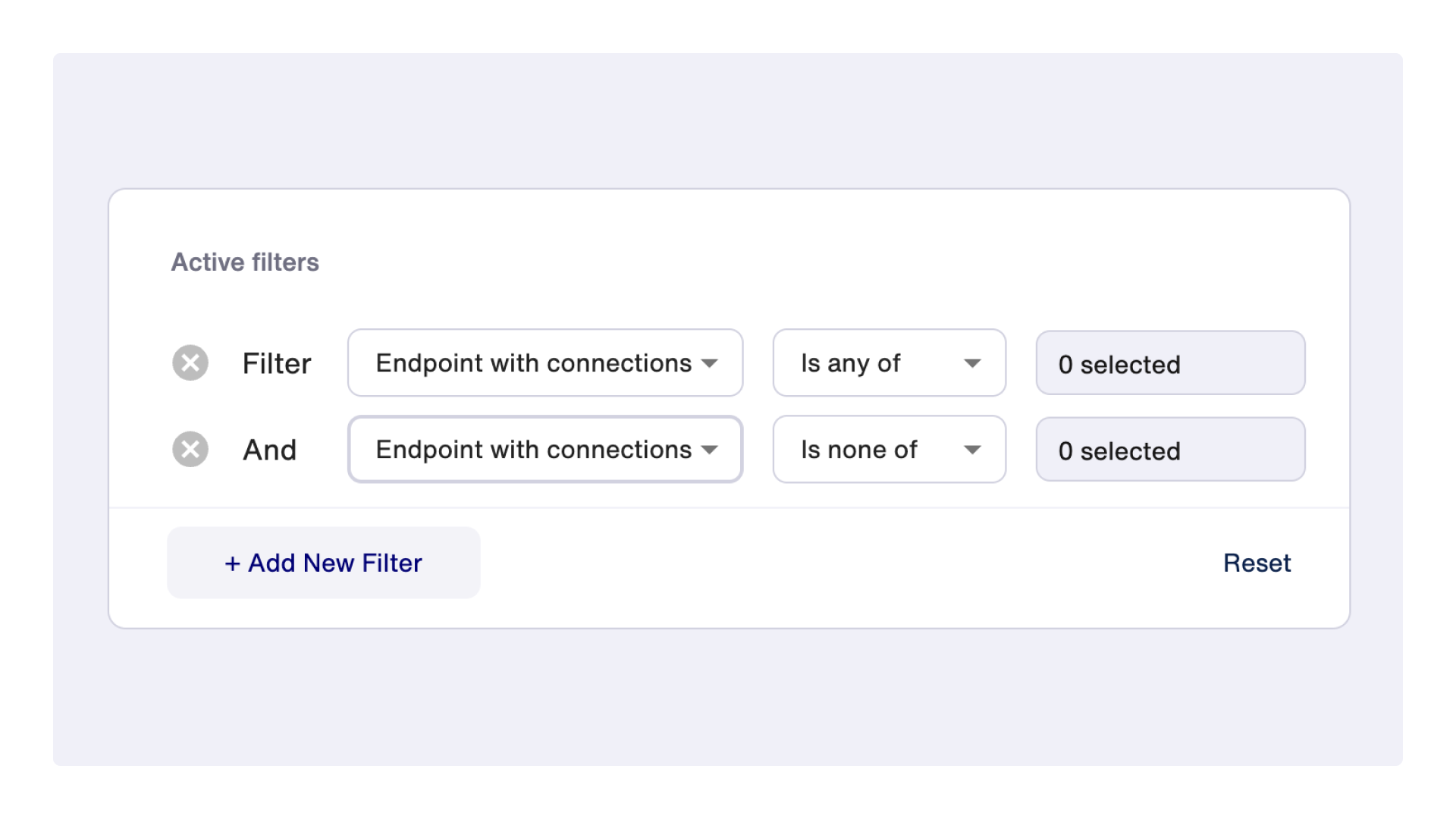Open the "0 selected" picker in the second row
This screenshot has width=1456, height=819.
click(x=1170, y=449)
